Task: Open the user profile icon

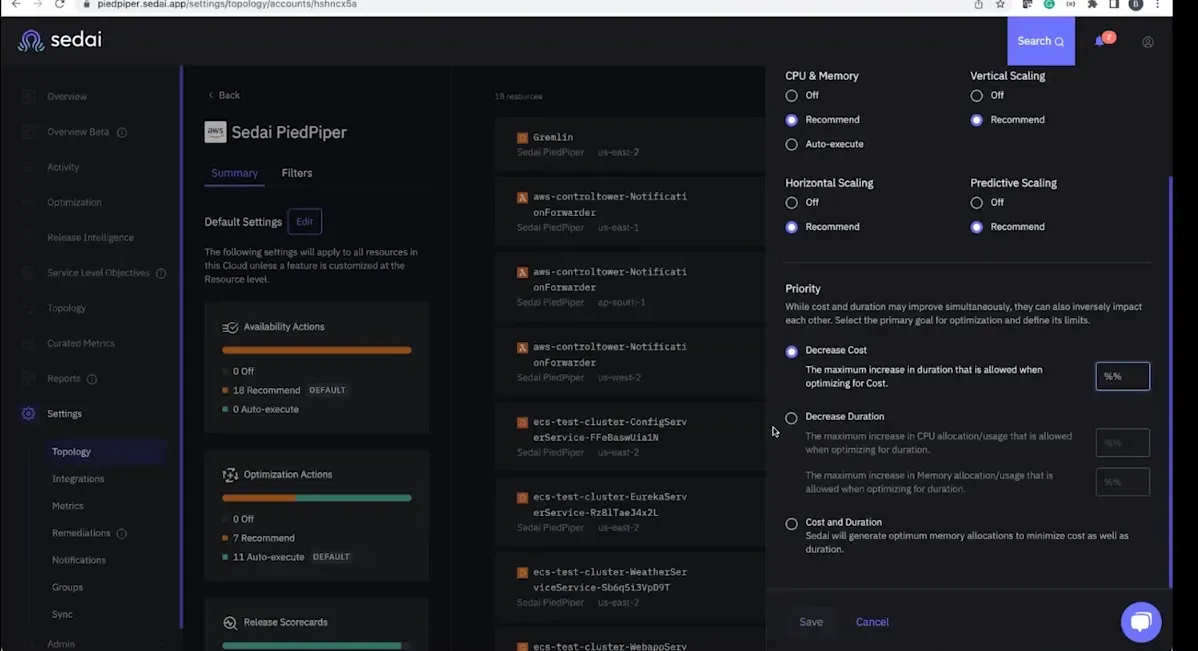Action: (x=1148, y=42)
